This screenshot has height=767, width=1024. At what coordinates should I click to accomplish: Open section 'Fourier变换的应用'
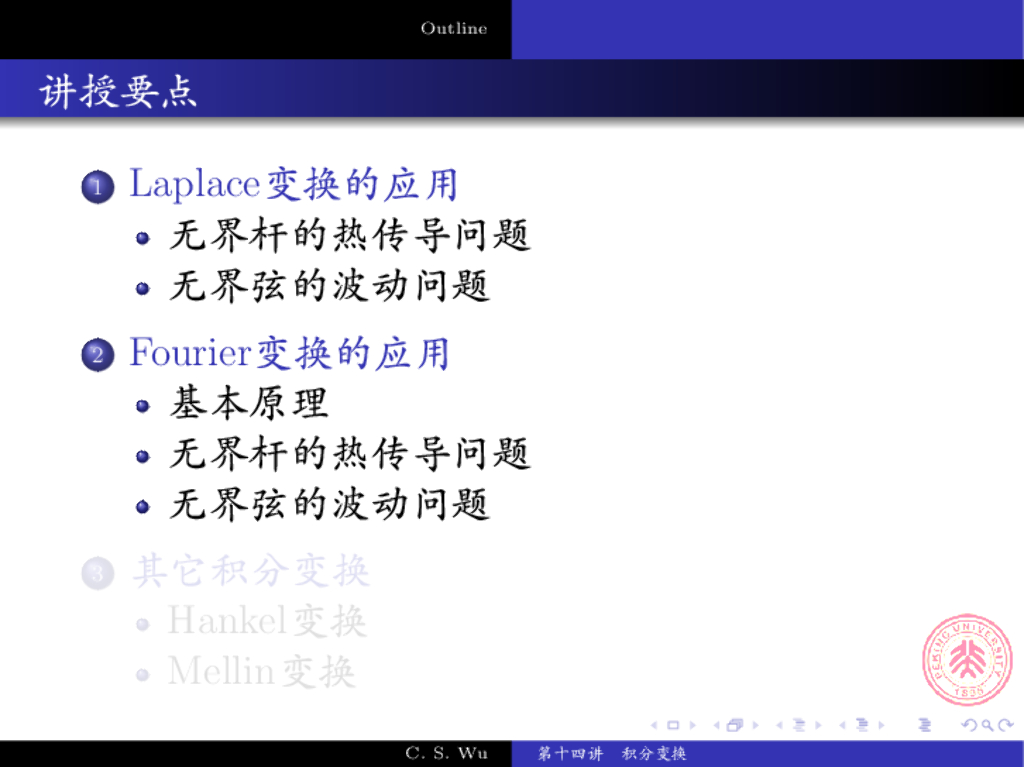click(289, 353)
